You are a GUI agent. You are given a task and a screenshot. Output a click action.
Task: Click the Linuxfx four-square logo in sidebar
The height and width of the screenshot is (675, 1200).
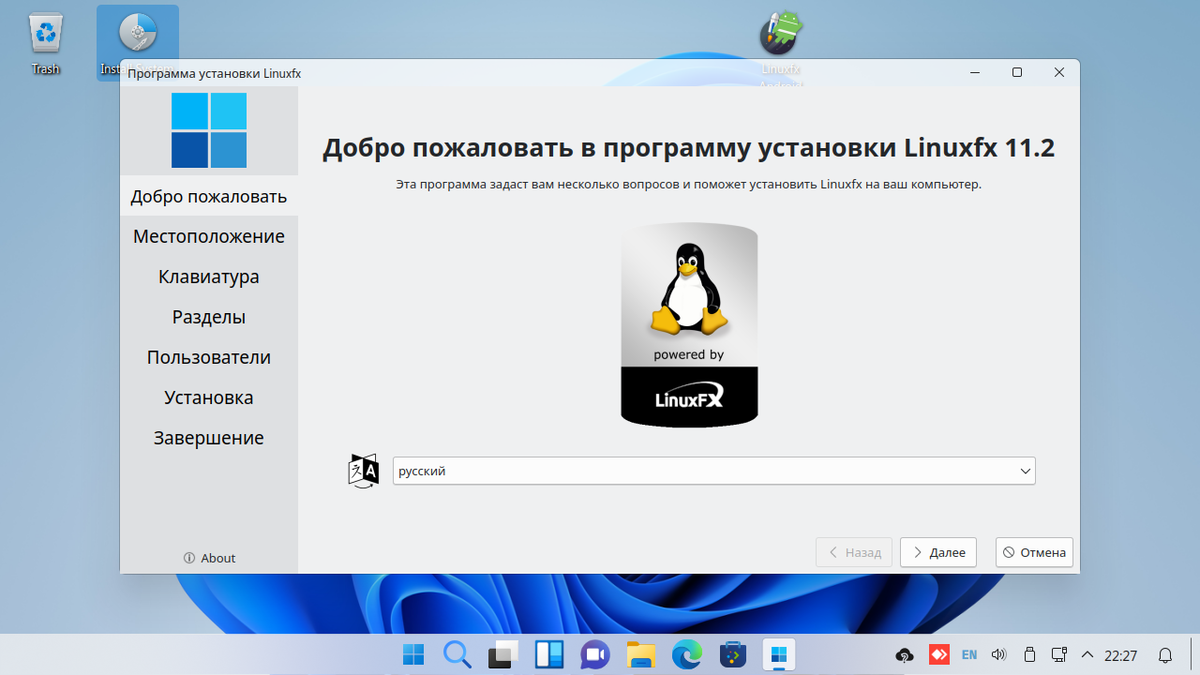(209, 130)
